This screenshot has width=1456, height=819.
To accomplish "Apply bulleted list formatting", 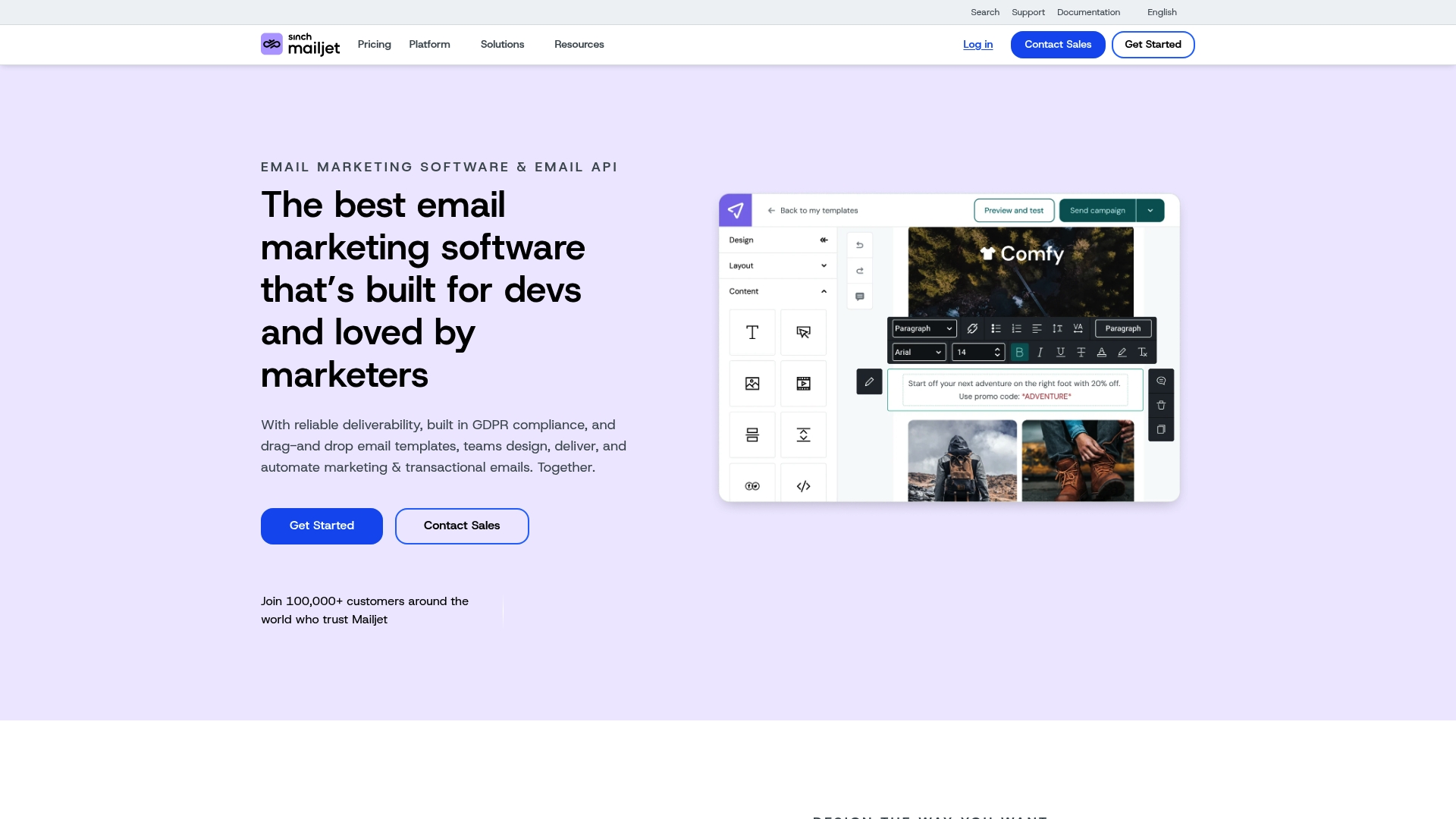I will (994, 328).
